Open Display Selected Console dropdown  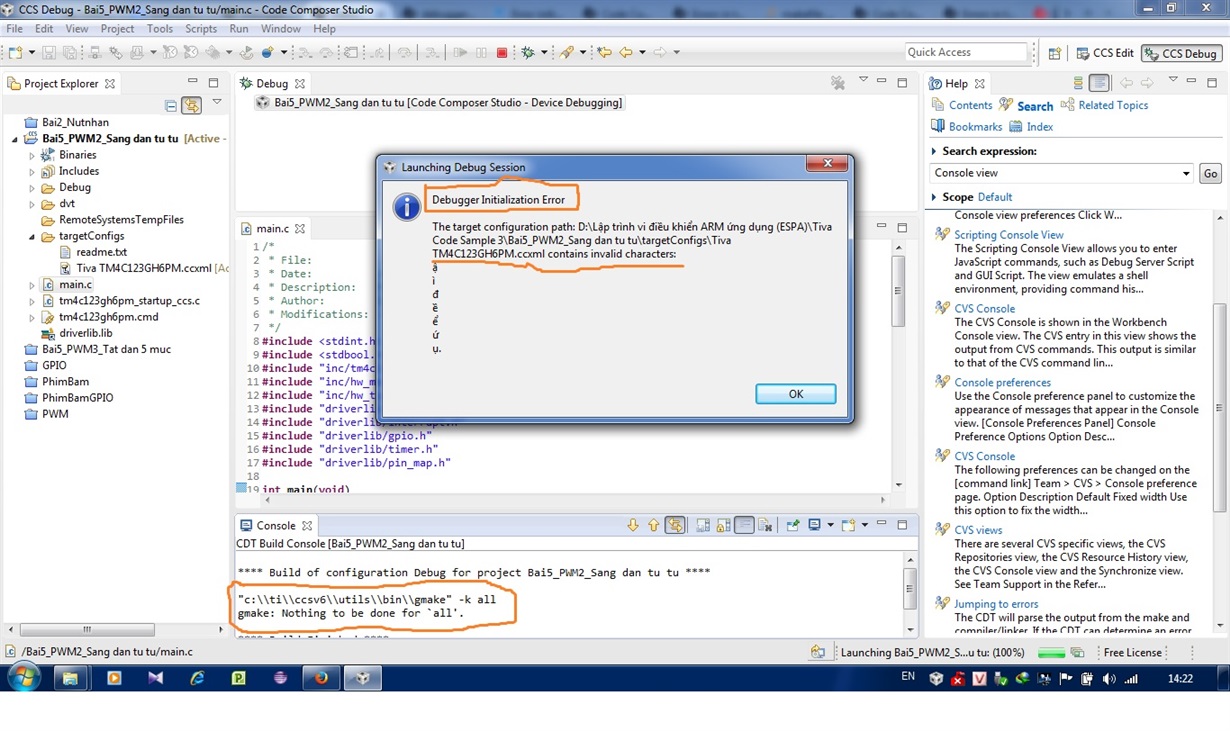(830, 525)
